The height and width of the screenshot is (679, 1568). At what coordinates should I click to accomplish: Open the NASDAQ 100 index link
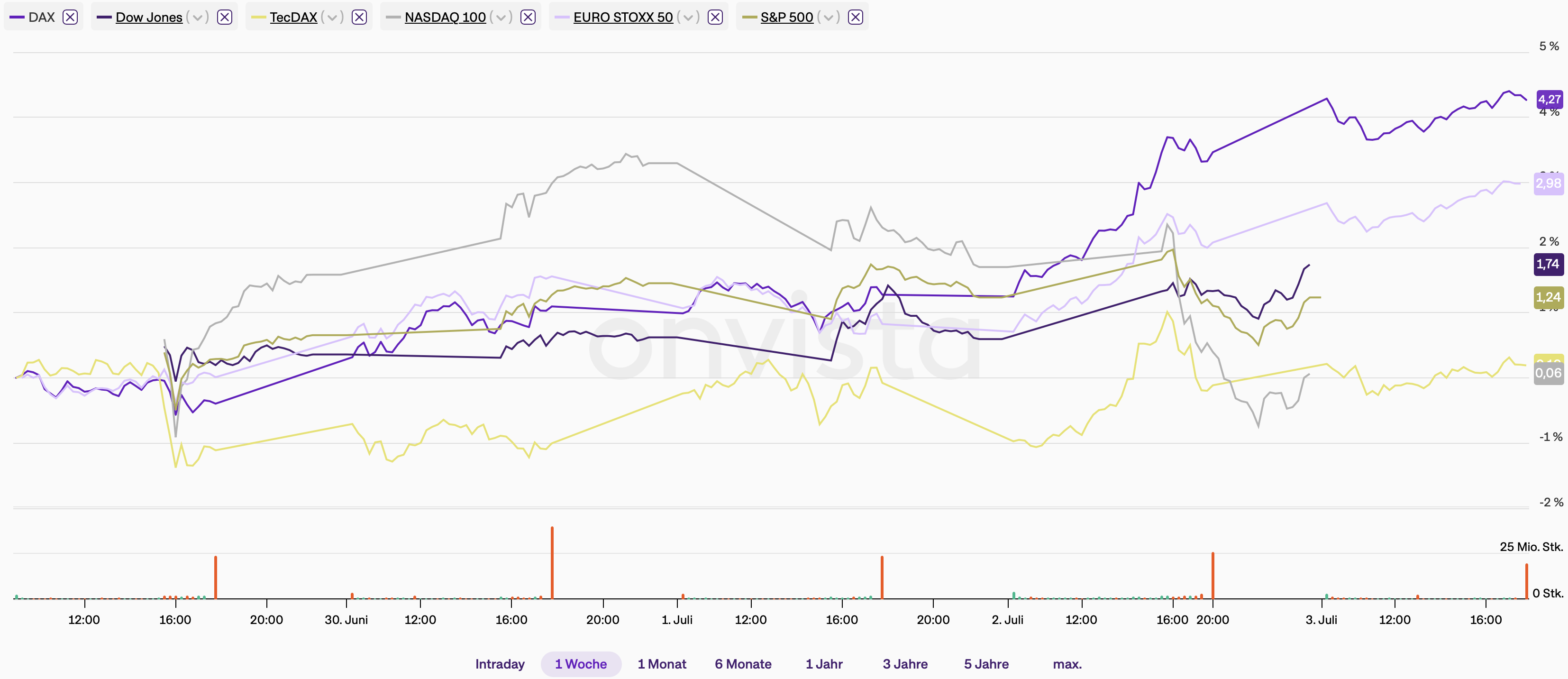445,17
